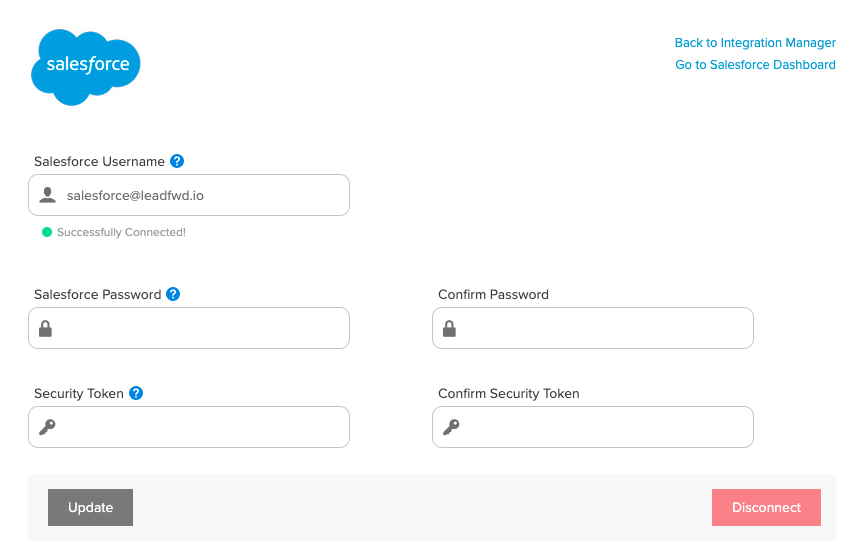Click key icon in Confirm Security Token field
The image size is (861, 555).
tap(451, 427)
